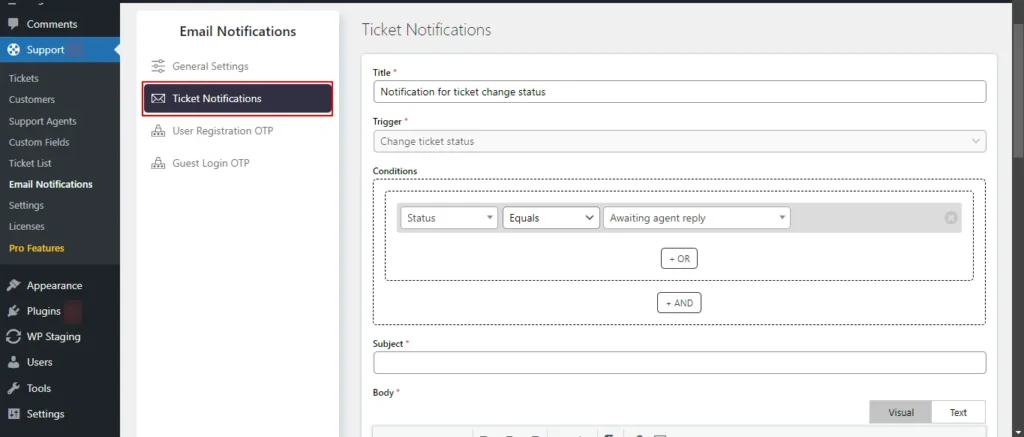Click the Support lifebuoy icon
This screenshot has height=437, width=1024.
click(x=13, y=50)
